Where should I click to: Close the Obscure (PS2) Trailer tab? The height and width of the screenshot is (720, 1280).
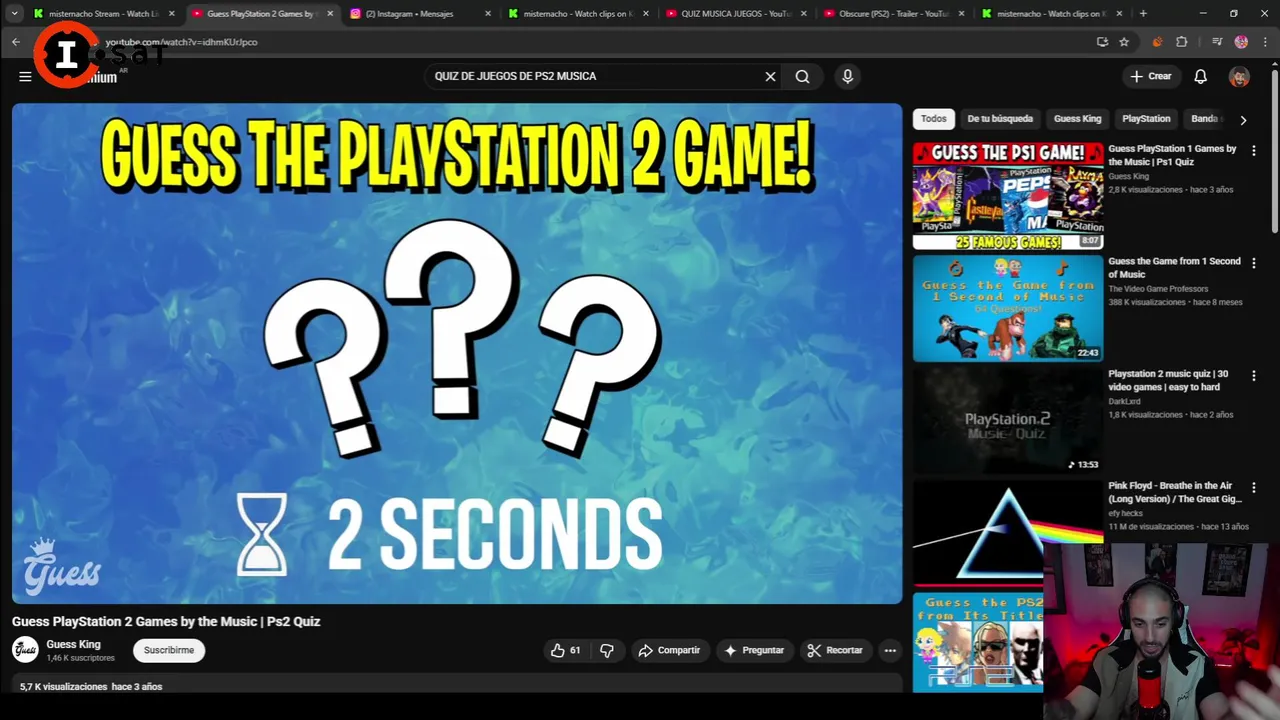tap(961, 14)
